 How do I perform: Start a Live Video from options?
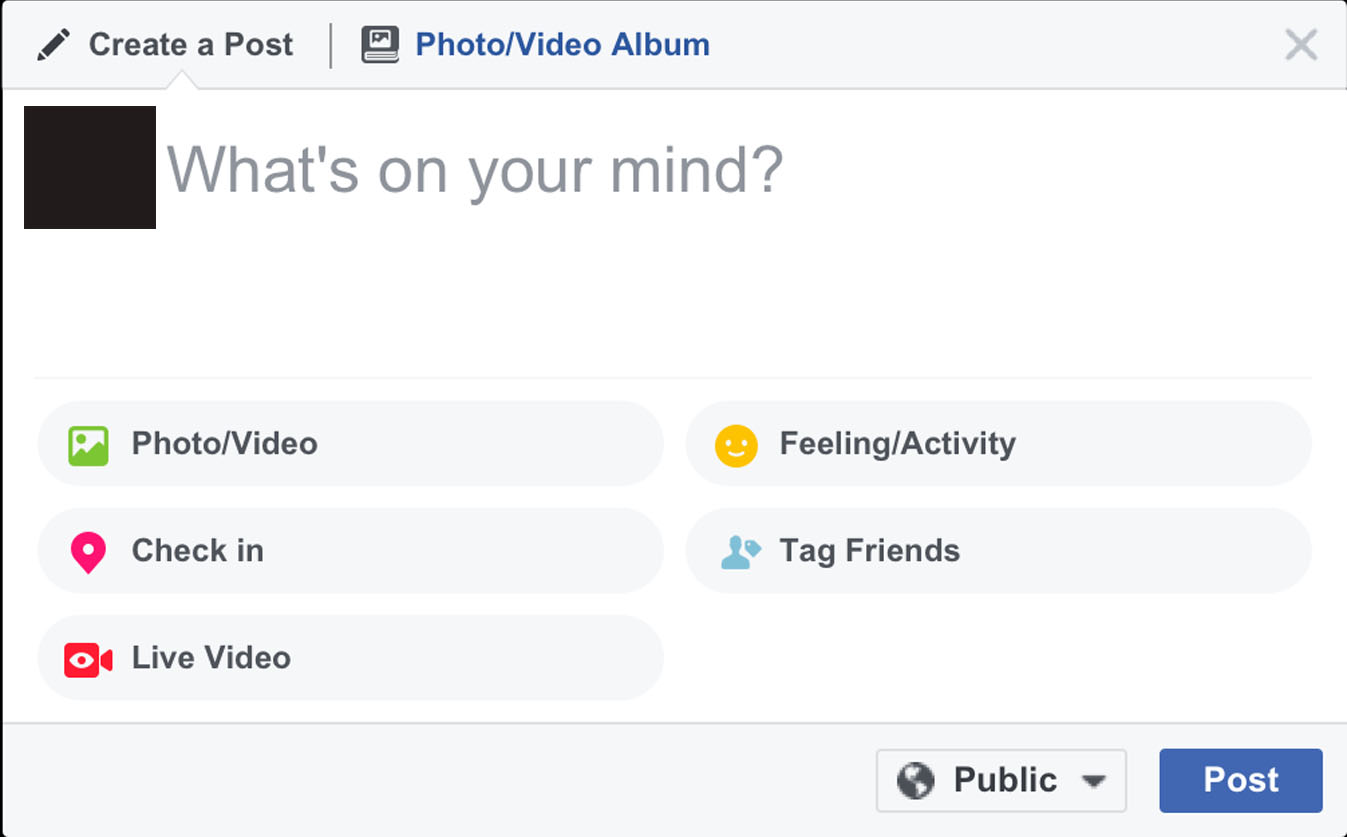pos(351,658)
